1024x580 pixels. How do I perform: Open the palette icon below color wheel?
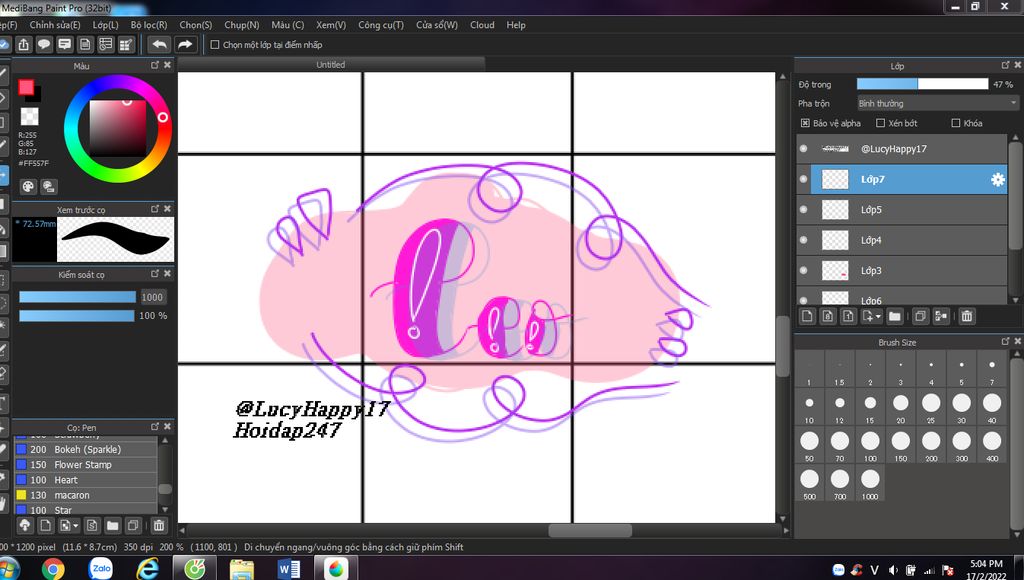click(x=28, y=187)
